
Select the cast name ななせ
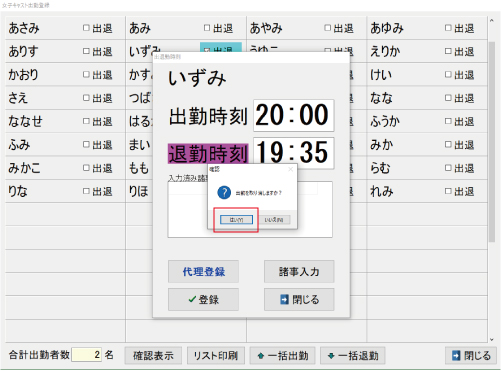[x=25, y=121]
